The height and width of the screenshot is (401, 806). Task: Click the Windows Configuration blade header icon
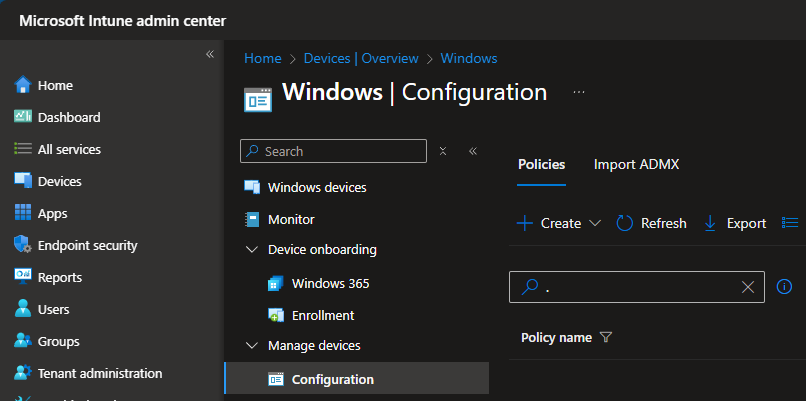pyautogui.click(x=258, y=99)
